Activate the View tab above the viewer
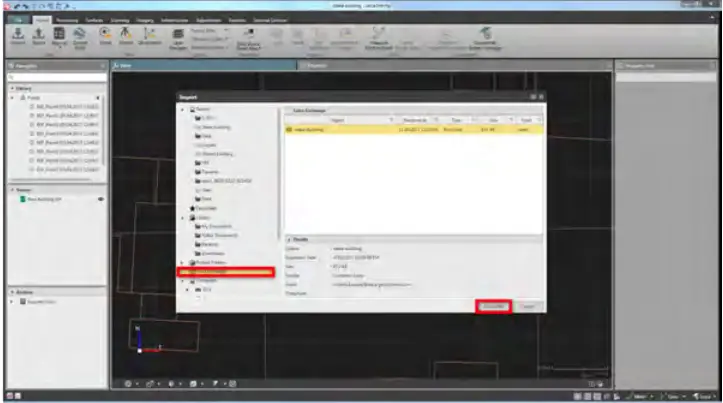The image size is (723, 403). coord(203,65)
